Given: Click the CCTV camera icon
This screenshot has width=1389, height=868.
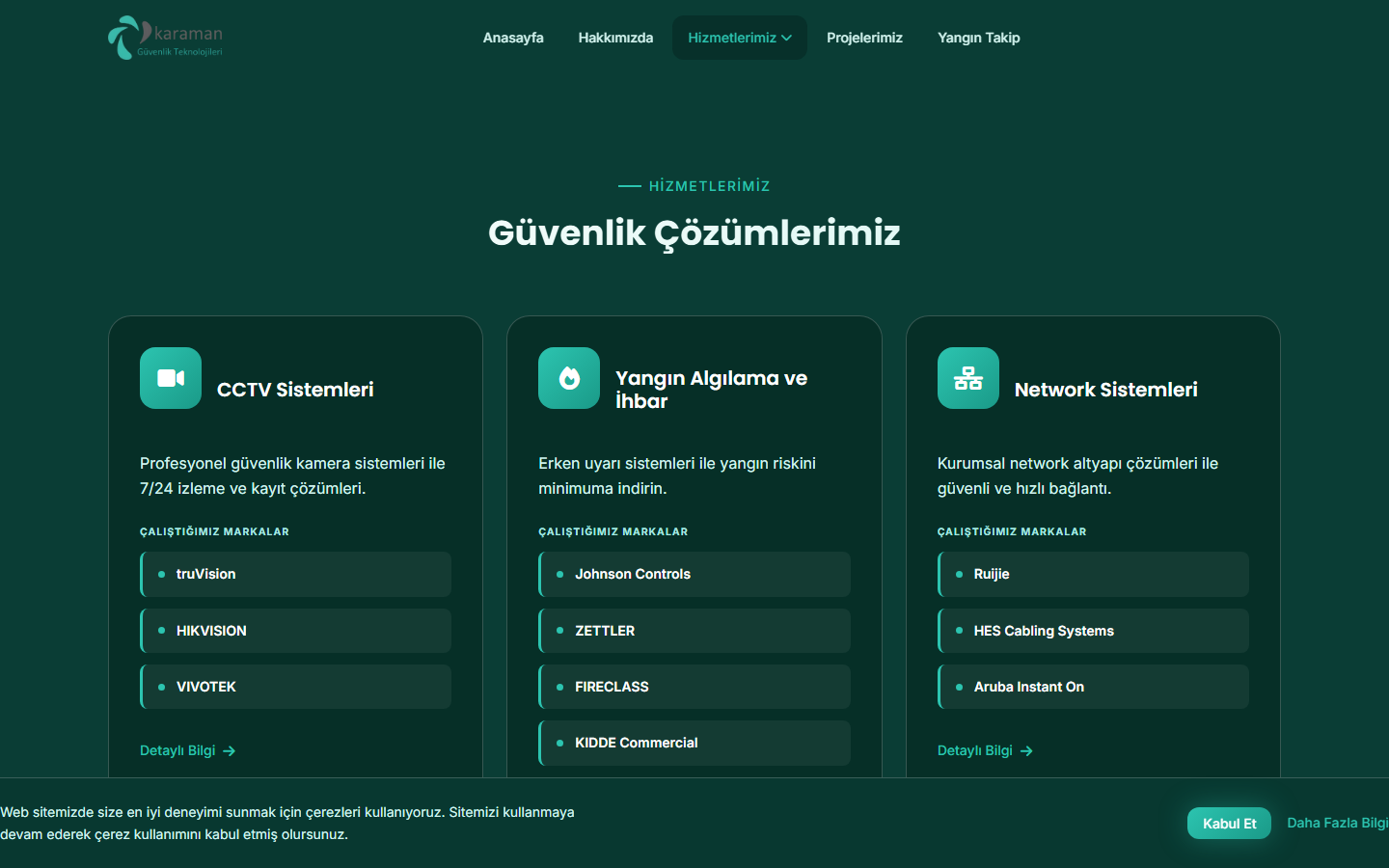Looking at the screenshot, I should coord(171,378).
